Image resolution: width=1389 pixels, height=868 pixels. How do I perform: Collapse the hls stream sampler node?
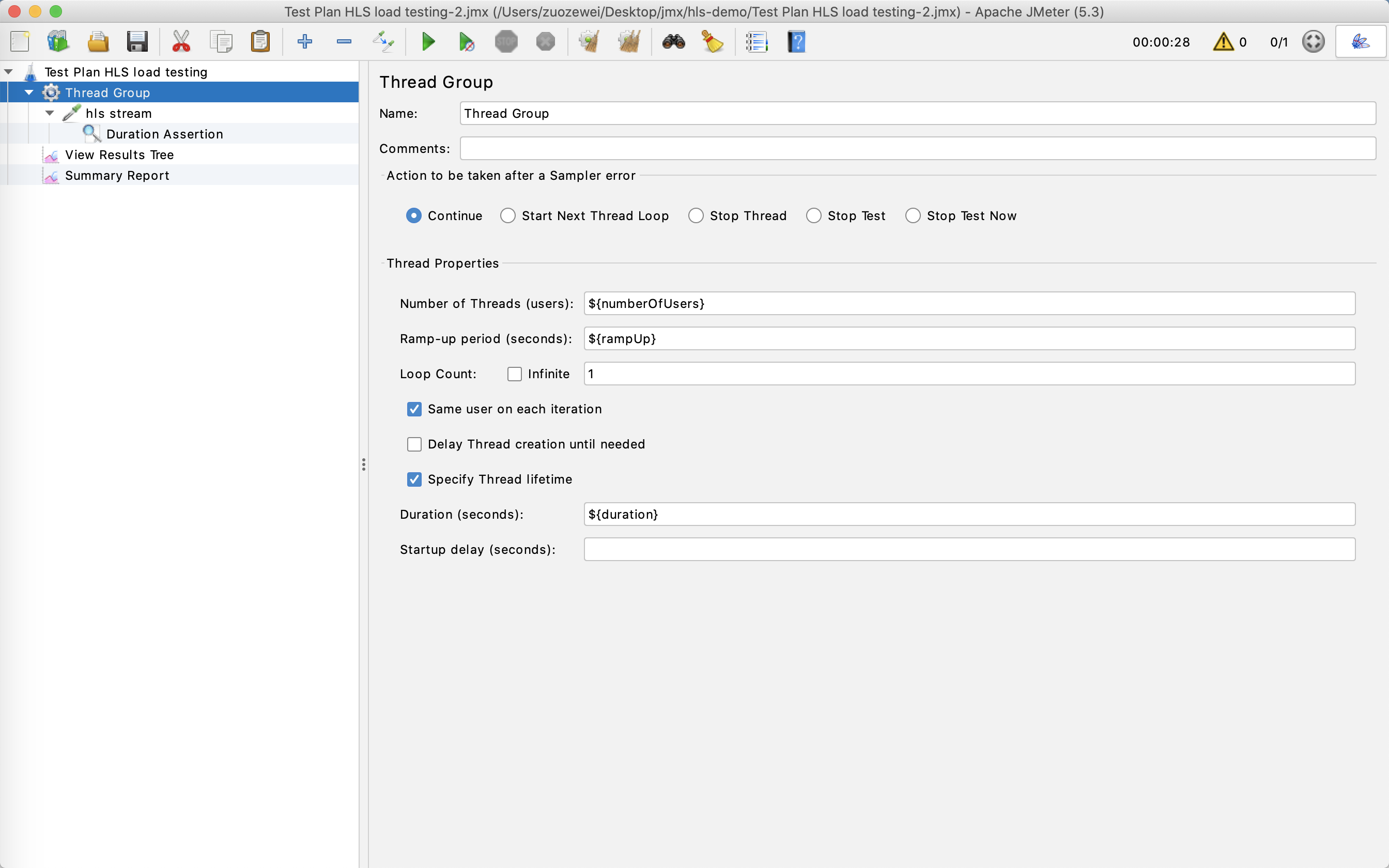click(x=50, y=113)
